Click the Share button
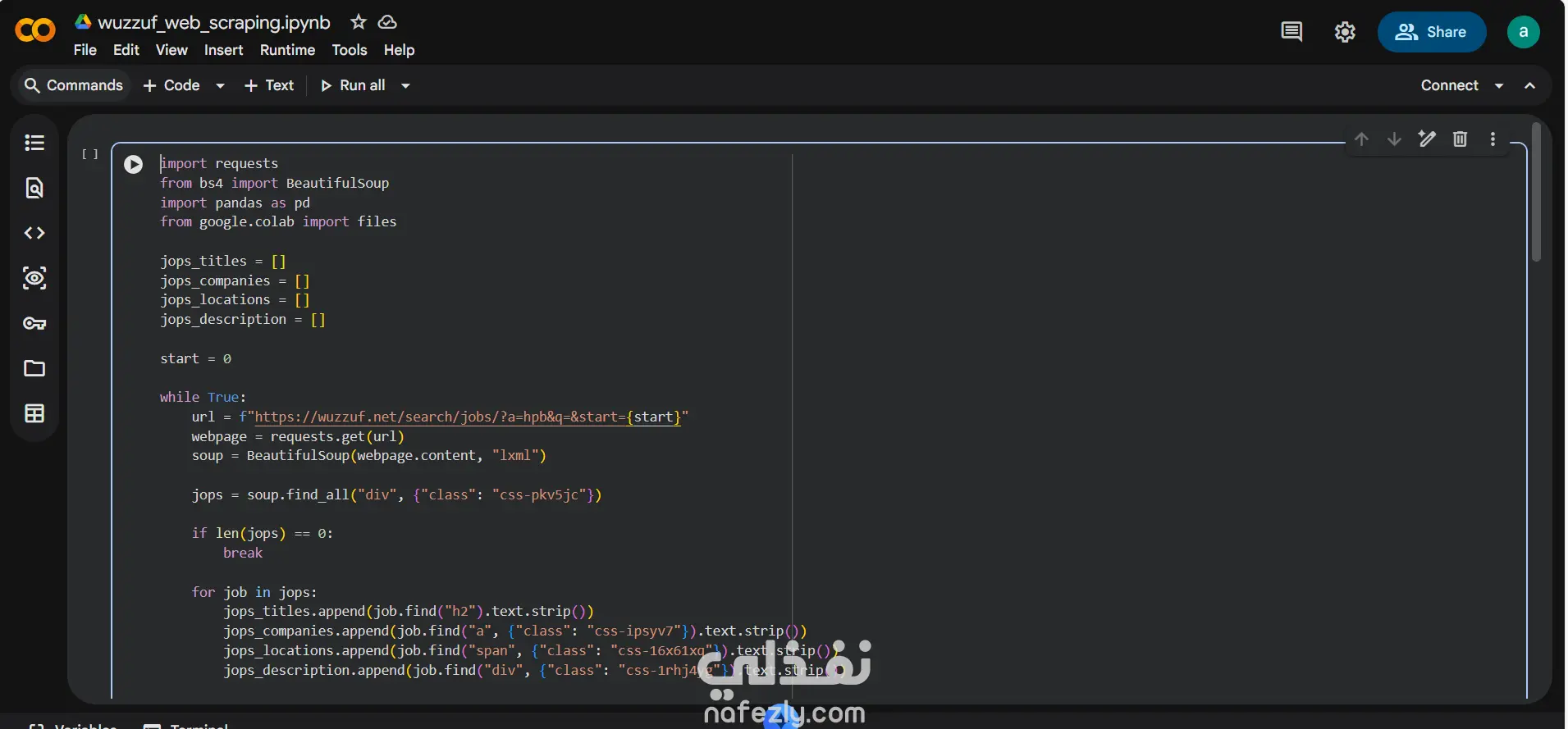The image size is (1568, 729). click(x=1432, y=32)
